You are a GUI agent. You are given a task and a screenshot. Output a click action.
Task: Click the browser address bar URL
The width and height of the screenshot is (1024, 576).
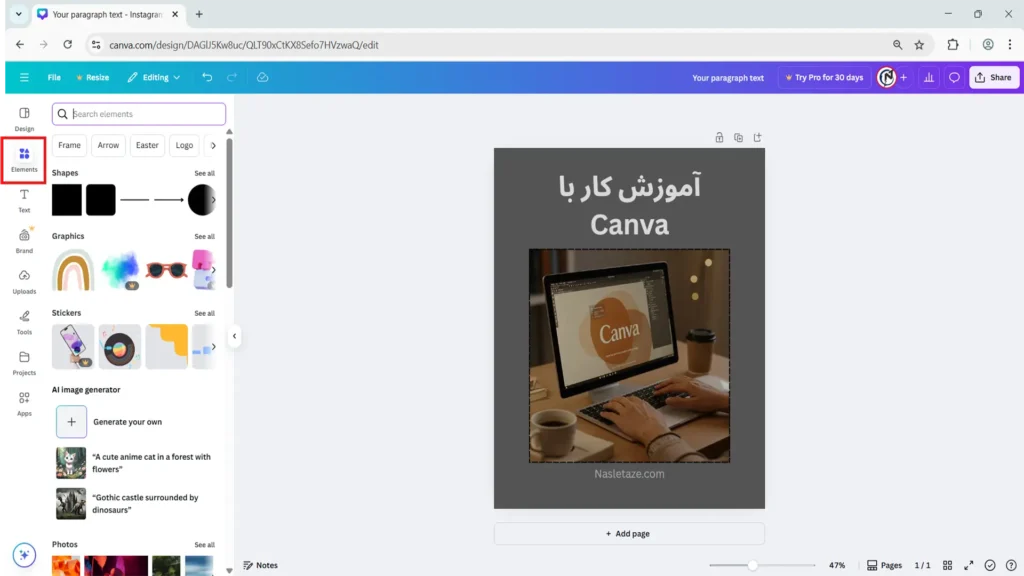point(244,45)
